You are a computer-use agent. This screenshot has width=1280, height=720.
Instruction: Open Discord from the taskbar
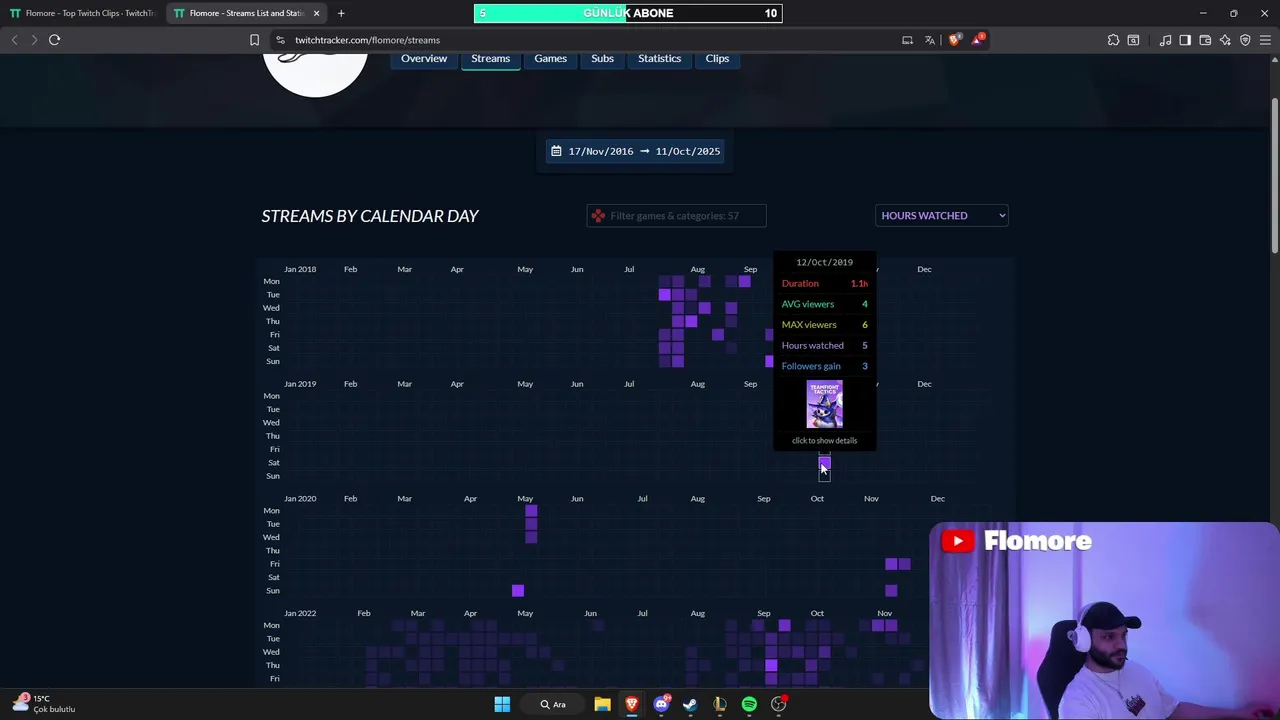point(661,704)
